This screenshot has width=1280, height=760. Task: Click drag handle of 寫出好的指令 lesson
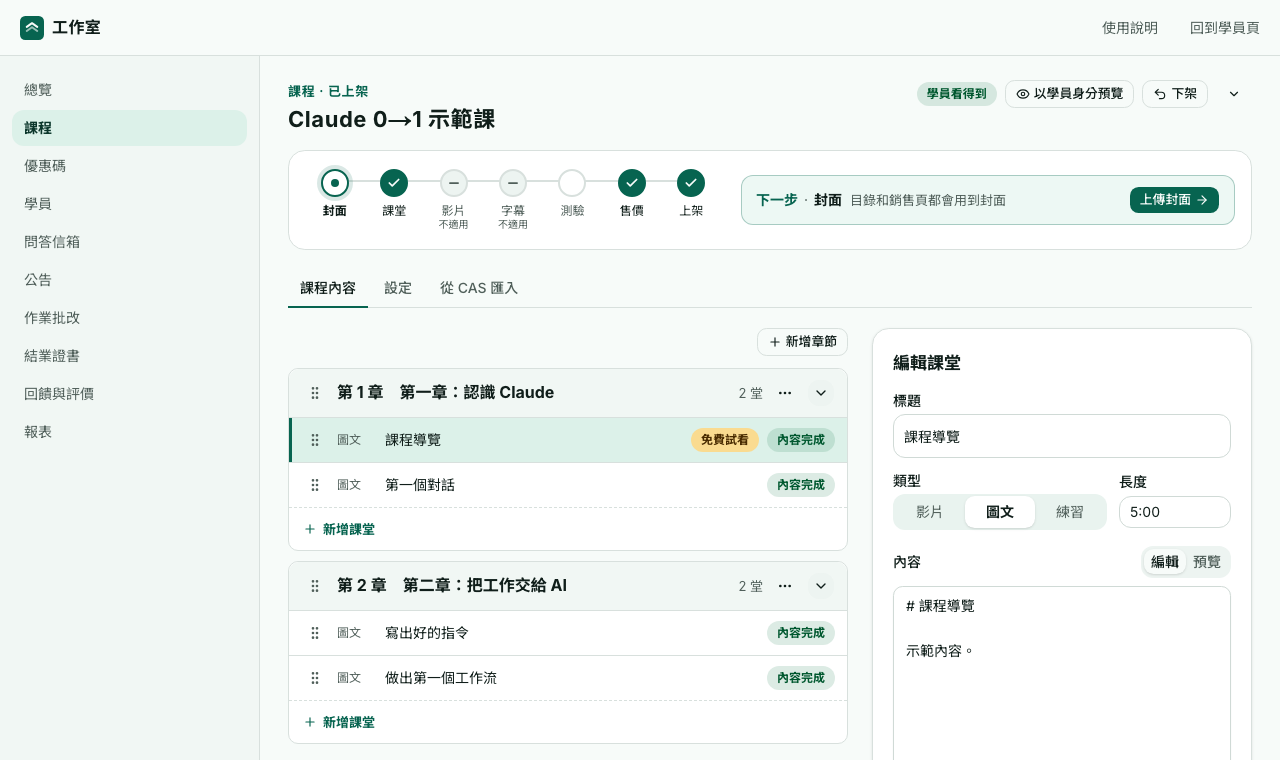(x=315, y=633)
